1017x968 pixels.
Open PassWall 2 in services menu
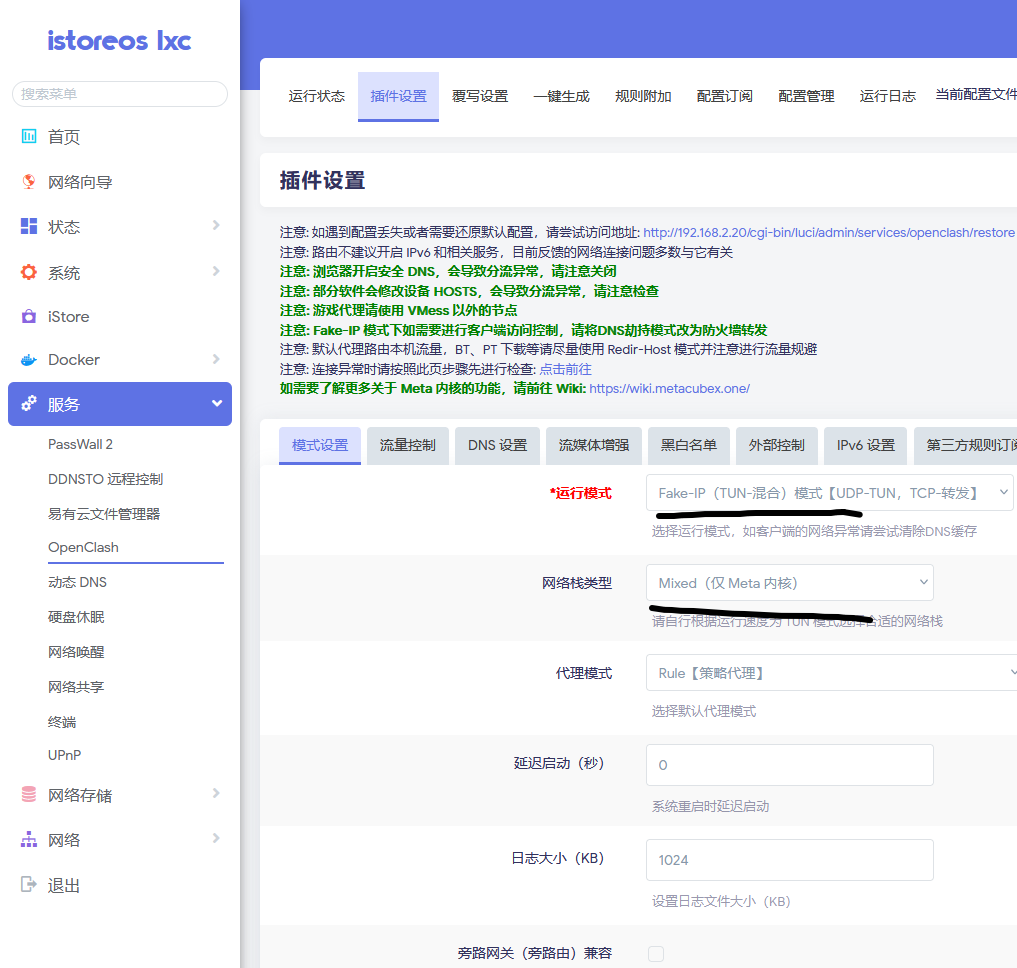[x=80, y=444]
